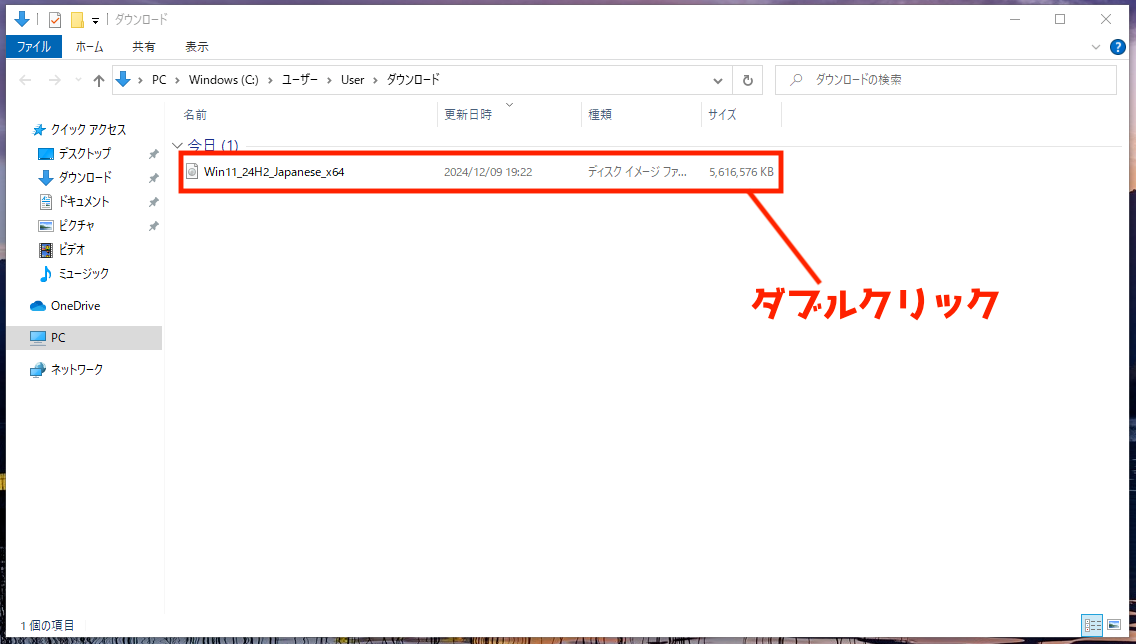Close the ダウンロード window
This screenshot has width=1136, height=644.
click(1106, 20)
